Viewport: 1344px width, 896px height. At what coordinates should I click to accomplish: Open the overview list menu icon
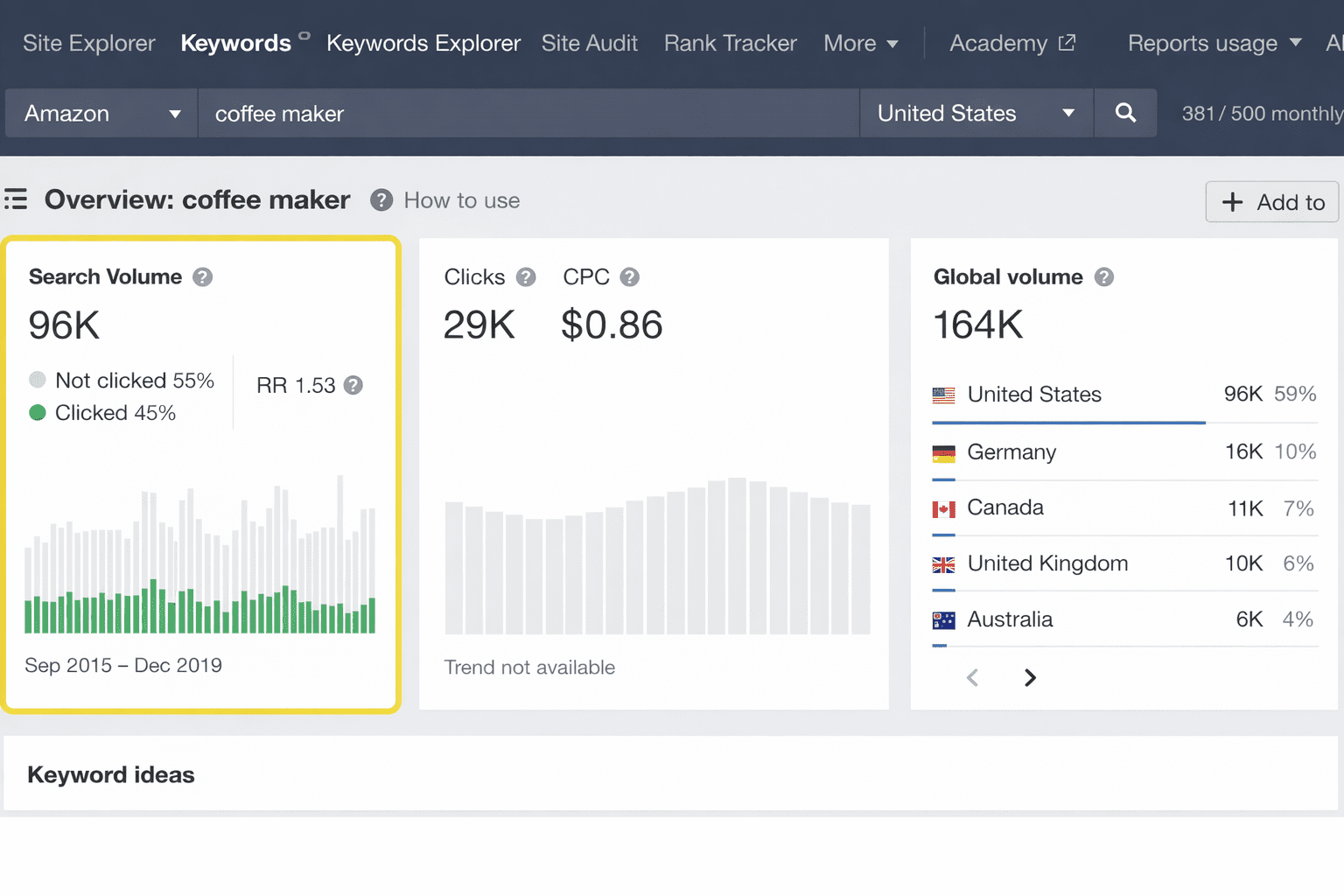(16, 199)
